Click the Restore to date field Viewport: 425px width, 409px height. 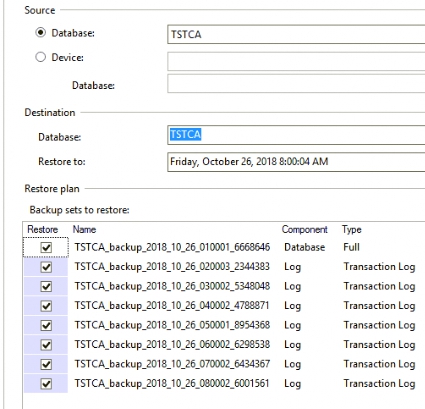[296, 162]
